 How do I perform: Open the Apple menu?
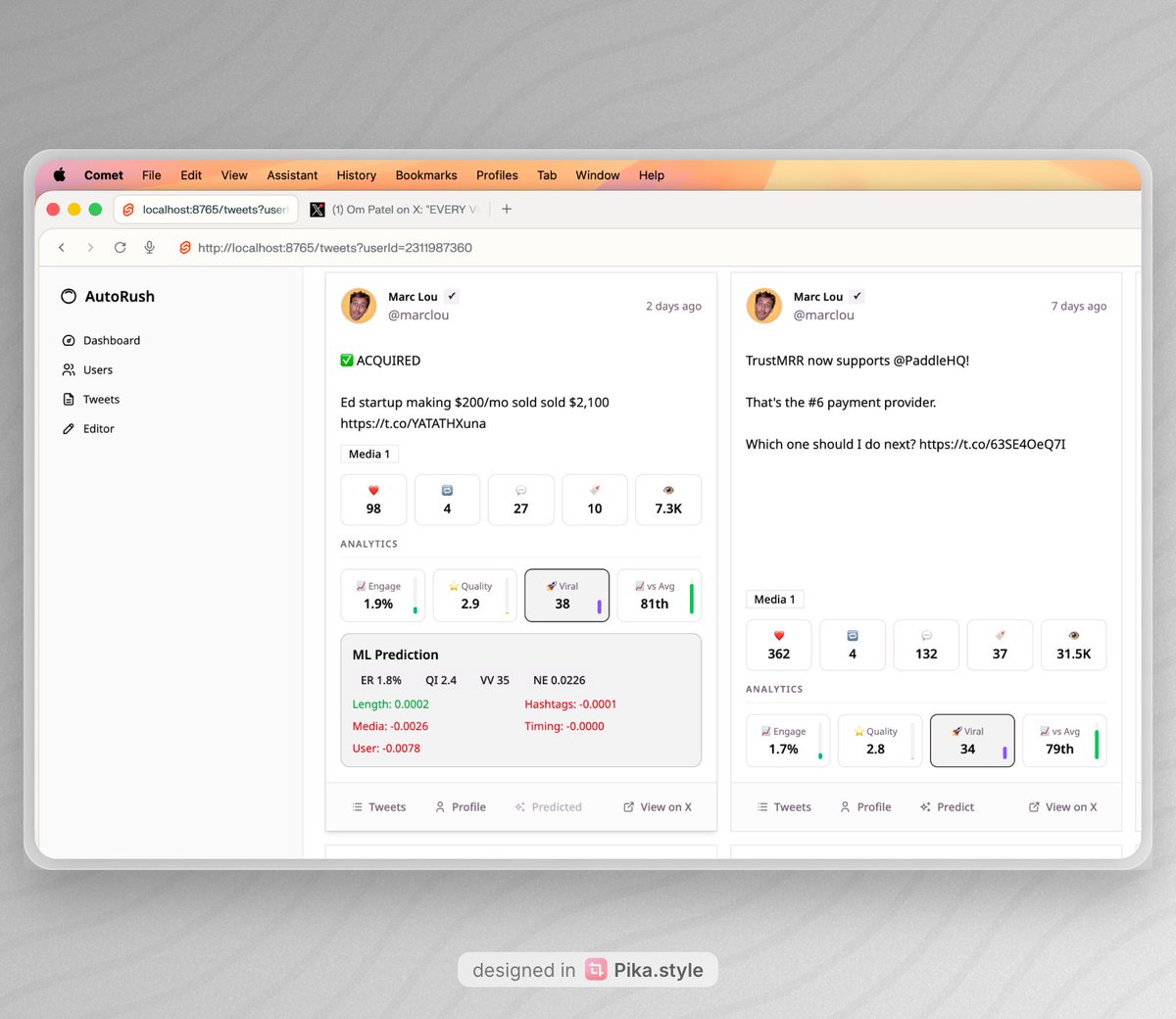(59, 175)
